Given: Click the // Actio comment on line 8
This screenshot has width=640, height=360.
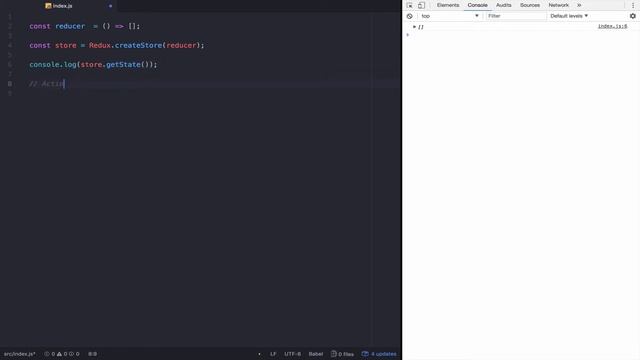Looking at the screenshot, I should click(47, 84).
